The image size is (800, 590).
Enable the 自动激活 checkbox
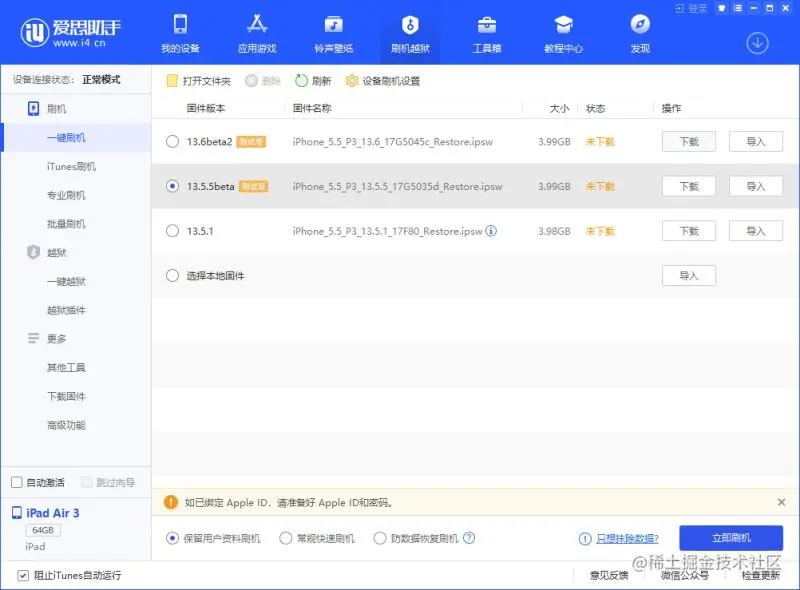click(x=17, y=482)
